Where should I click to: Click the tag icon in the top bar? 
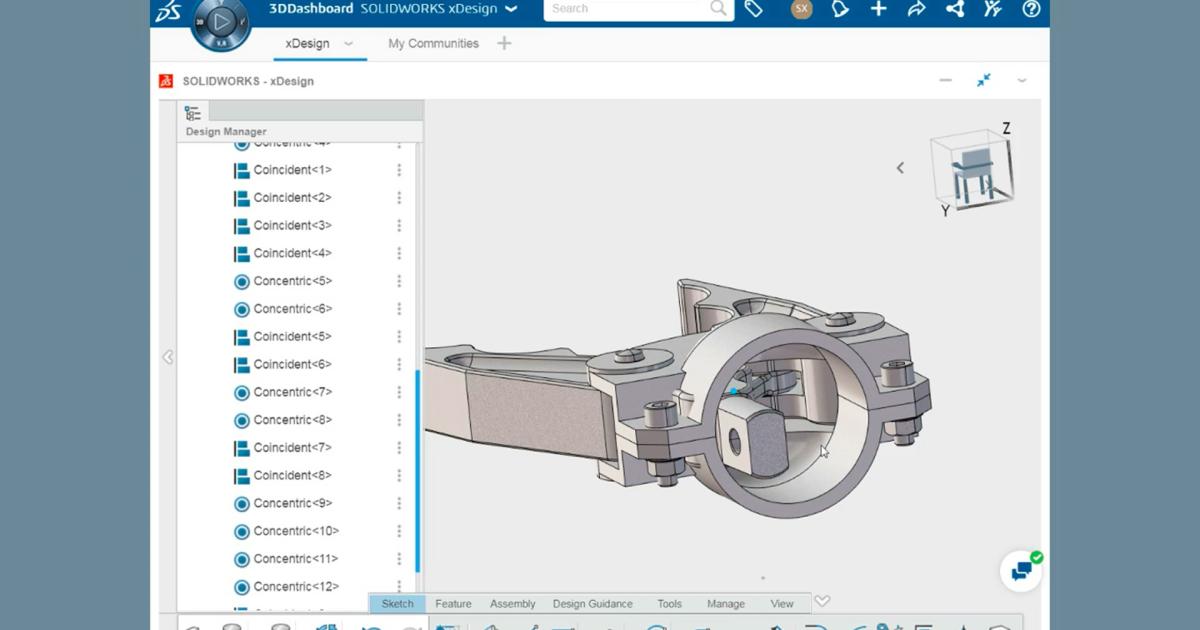(754, 9)
